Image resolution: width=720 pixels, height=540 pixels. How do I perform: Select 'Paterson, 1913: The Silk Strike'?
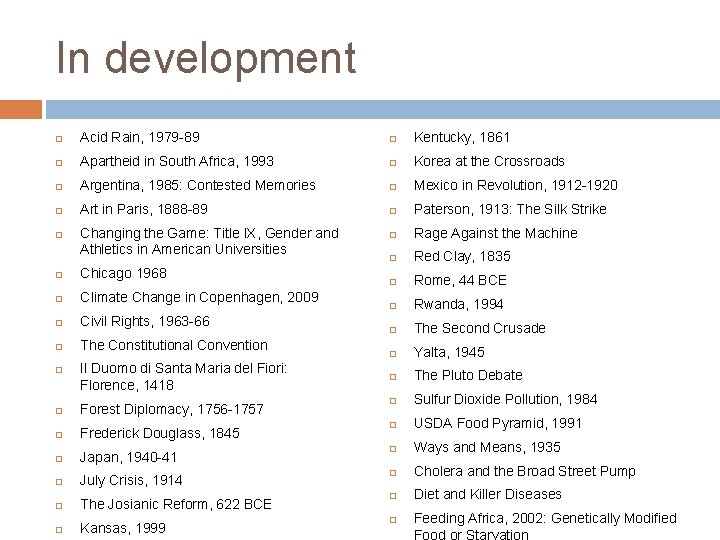(510, 209)
